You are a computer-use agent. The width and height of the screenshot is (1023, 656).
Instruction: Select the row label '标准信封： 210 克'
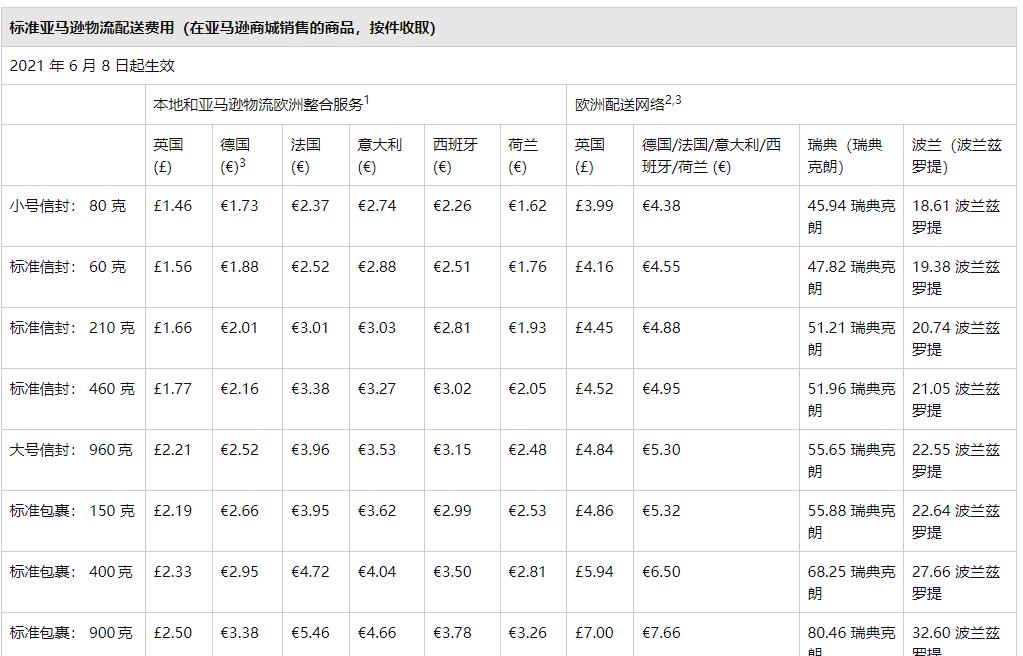tap(72, 328)
